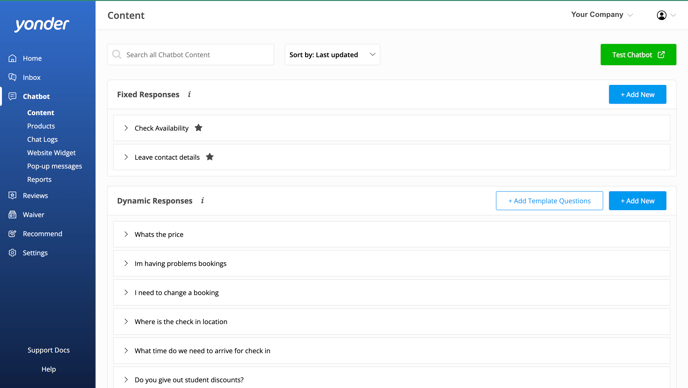Click the Content page title
This screenshot has width=688, height=388.
click(x=126, y=15)
